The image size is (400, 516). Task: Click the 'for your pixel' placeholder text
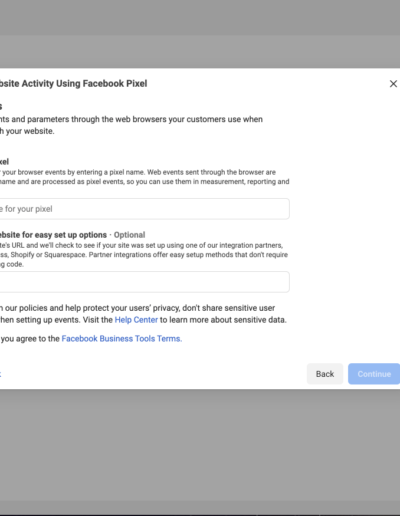point(29,209)
